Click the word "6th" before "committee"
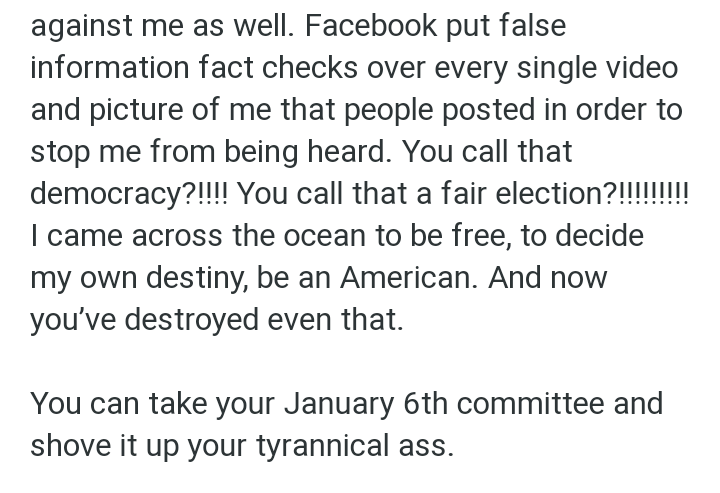This screenshot has width=720, height=493. point(425,404)
